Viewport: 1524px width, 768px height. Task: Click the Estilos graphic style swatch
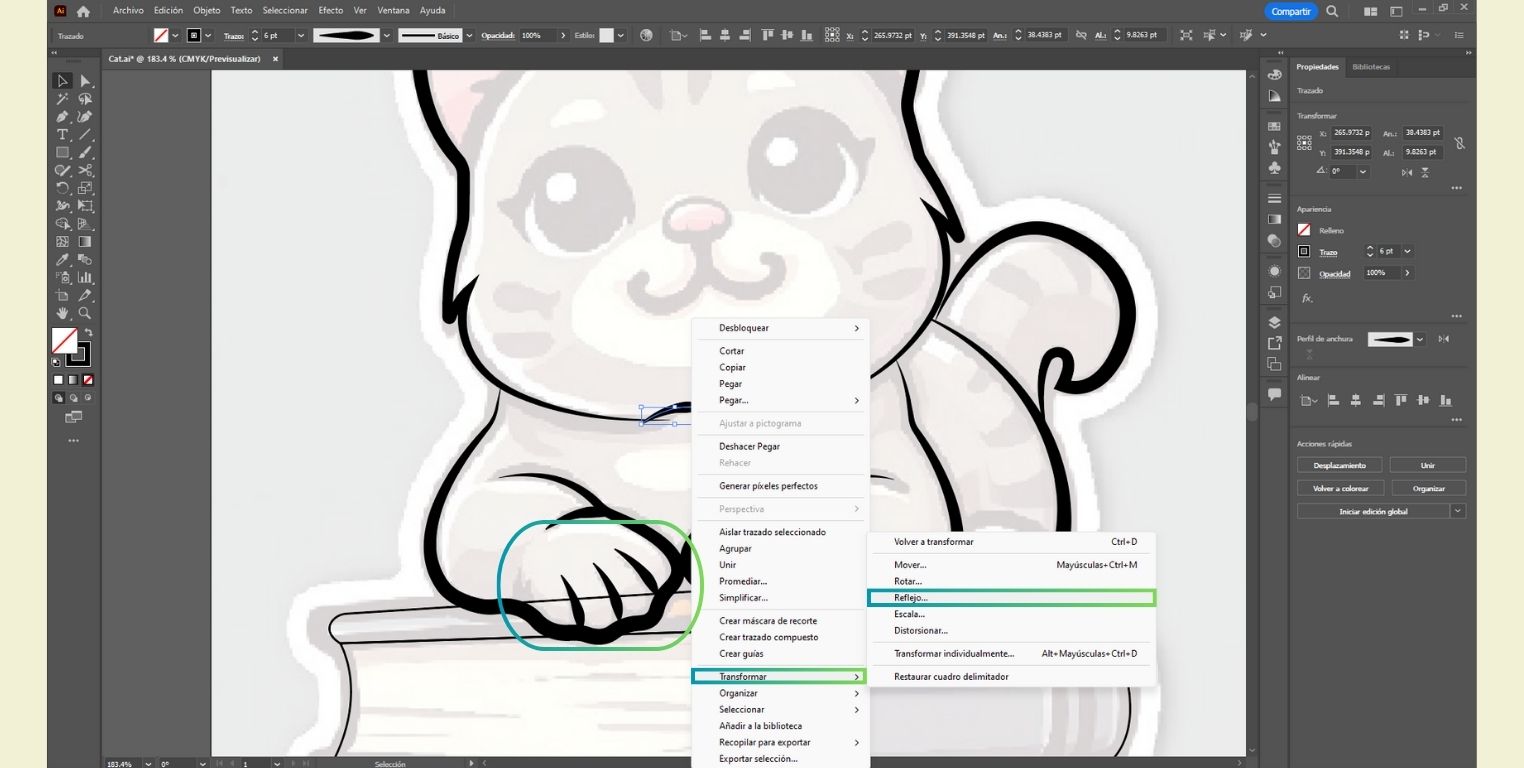tap(606, 35)
